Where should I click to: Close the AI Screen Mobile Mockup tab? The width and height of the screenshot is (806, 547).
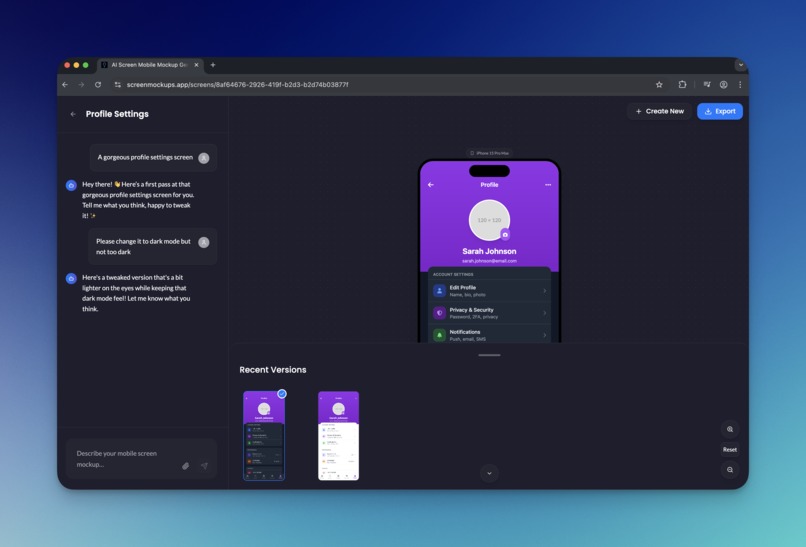tap(196, 65)
